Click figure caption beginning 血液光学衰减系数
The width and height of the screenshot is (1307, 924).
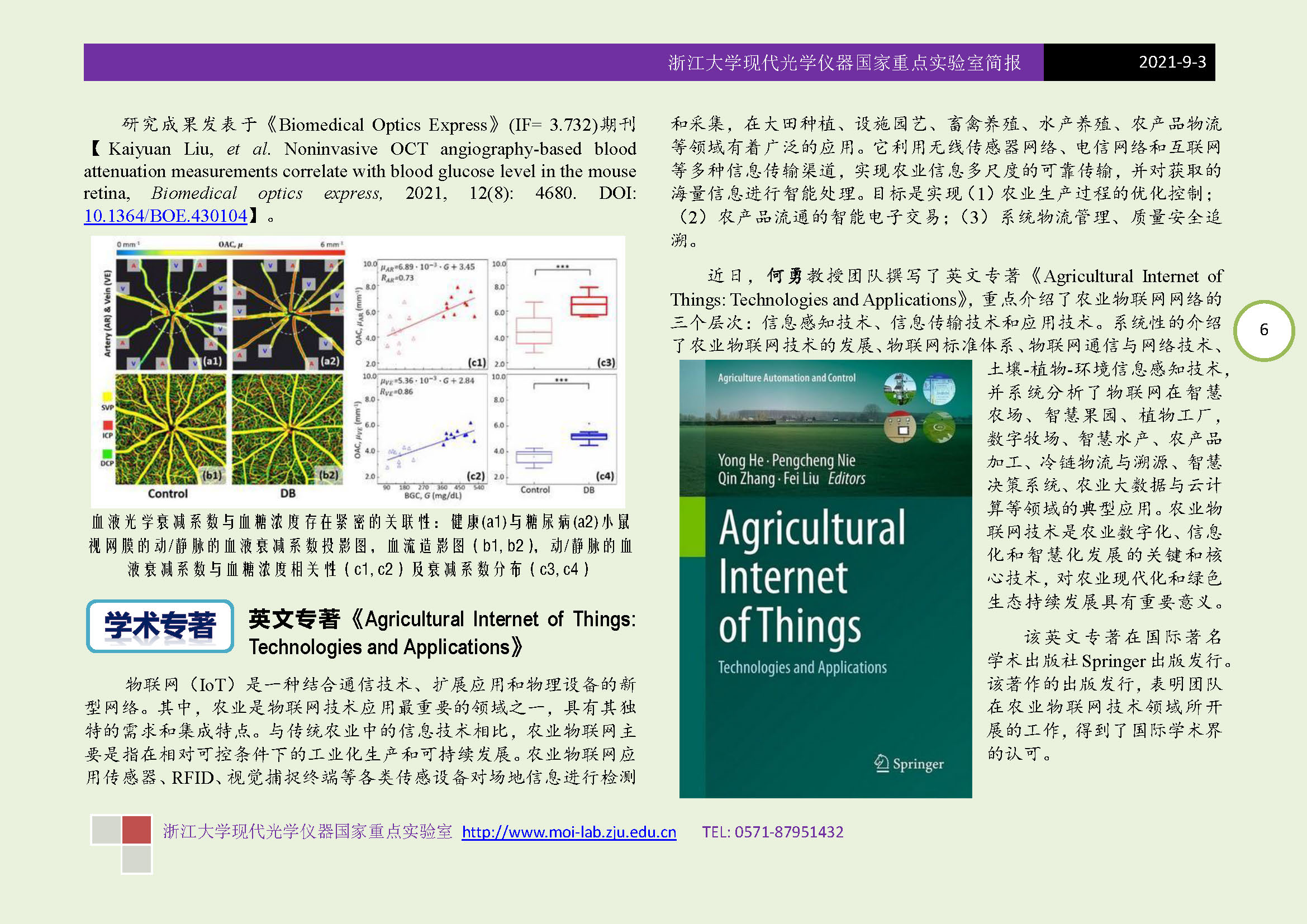pyautogui.click(x=360, y=545)
